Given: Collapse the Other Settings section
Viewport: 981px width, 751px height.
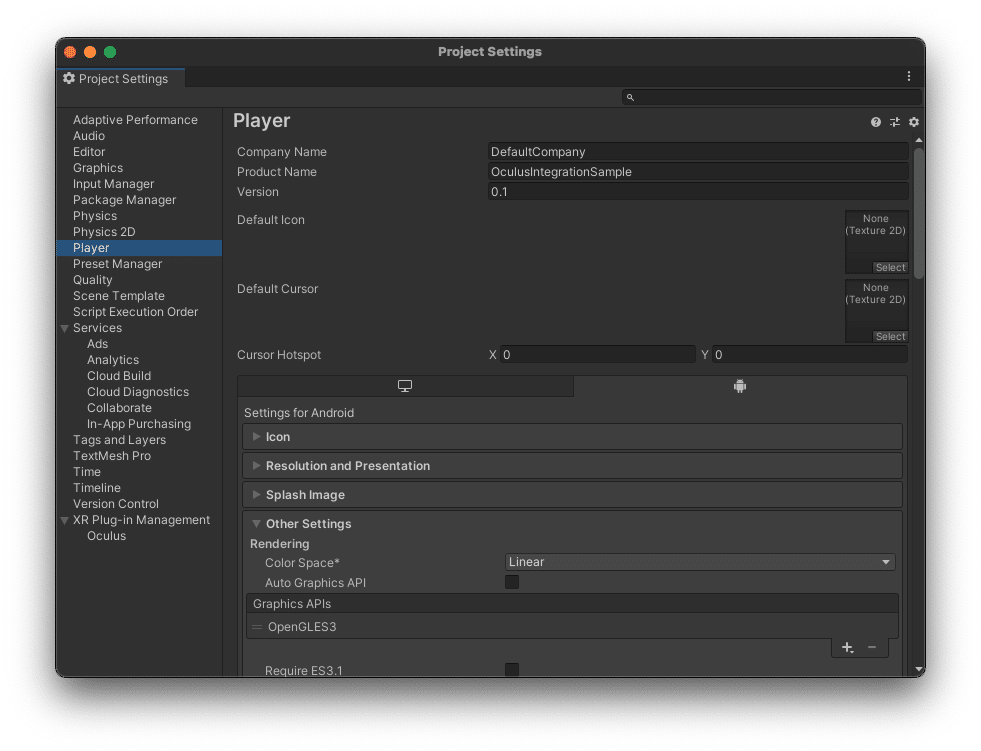Looking at the screenshot, I should click(x=257, y=524).
